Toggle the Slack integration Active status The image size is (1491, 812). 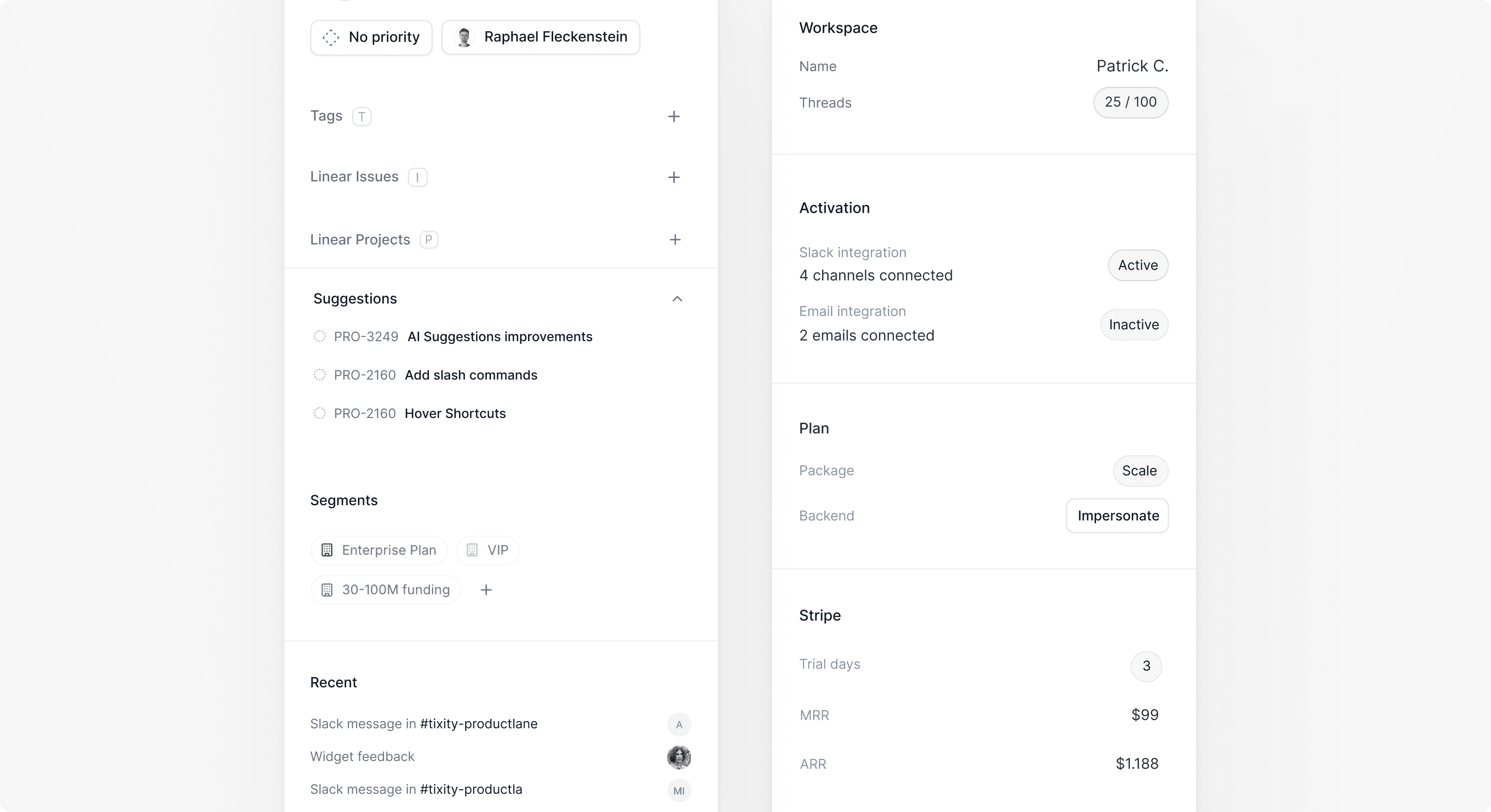[1138, 265]
